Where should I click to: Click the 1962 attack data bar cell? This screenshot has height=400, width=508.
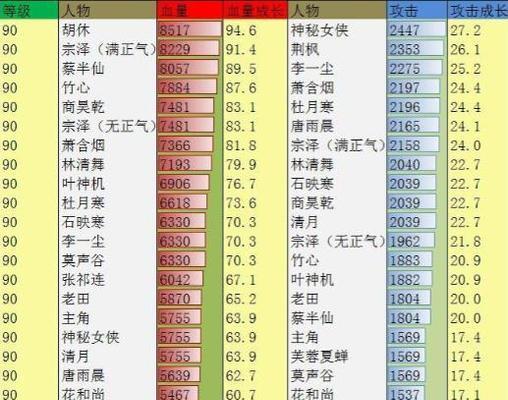417,241
